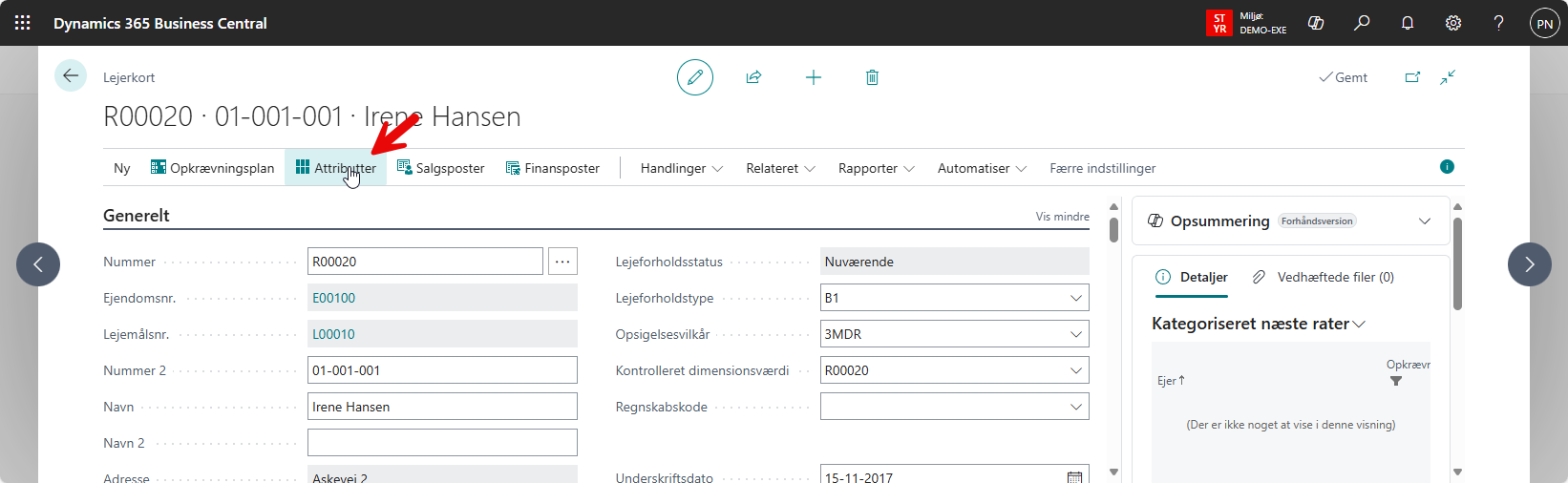Screen dimensions: 1568x483
Task: Click the Forhåndsversion badge
Action: coord(1317,220)
